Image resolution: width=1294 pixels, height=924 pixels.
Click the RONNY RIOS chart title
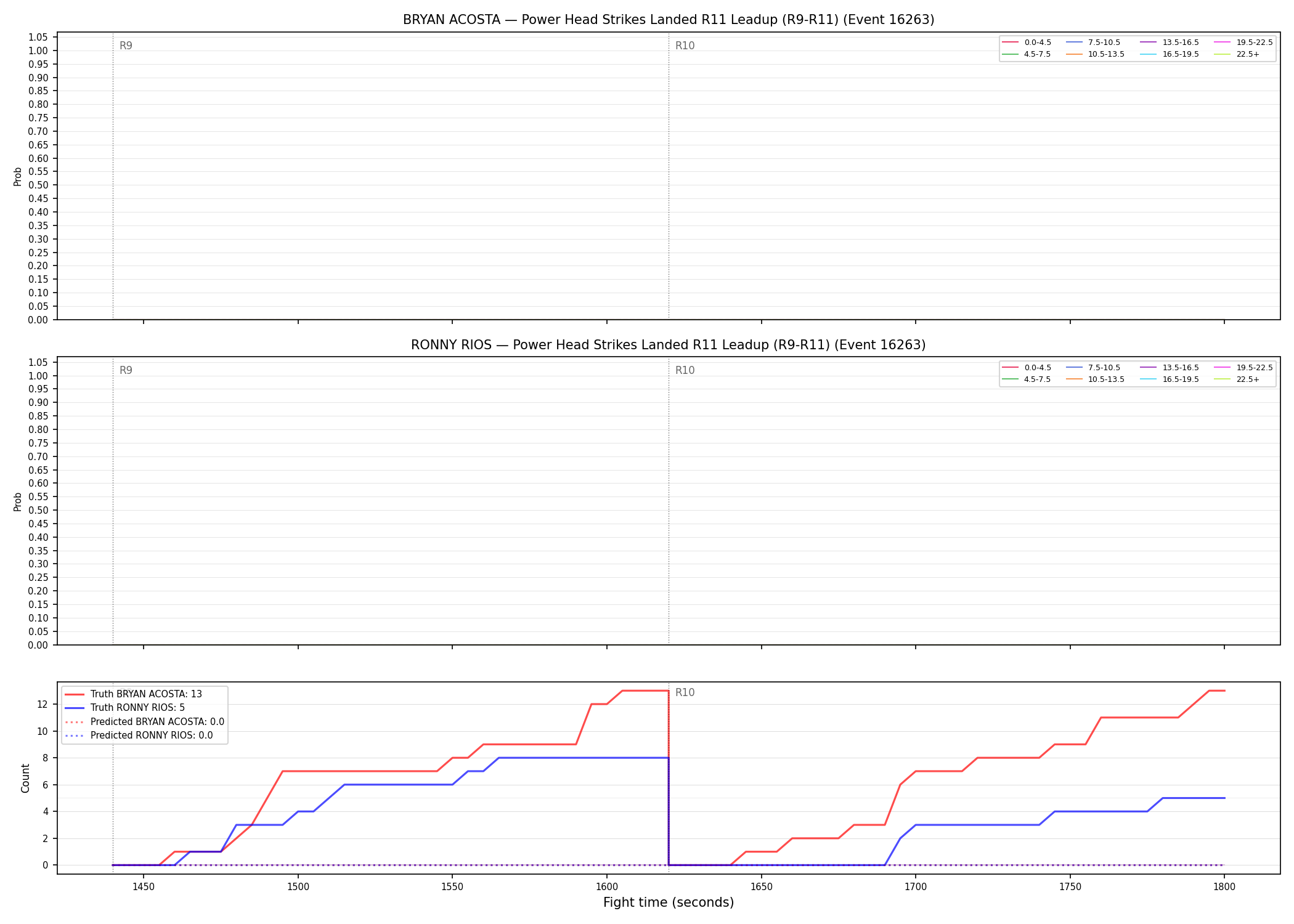(669, 345)
